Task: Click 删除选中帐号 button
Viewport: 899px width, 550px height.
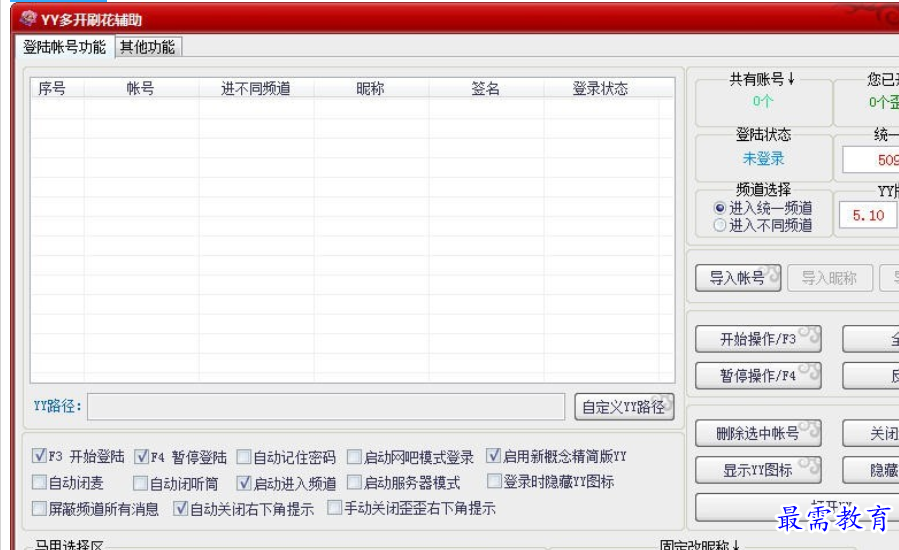Action: [x=758, y=434]
